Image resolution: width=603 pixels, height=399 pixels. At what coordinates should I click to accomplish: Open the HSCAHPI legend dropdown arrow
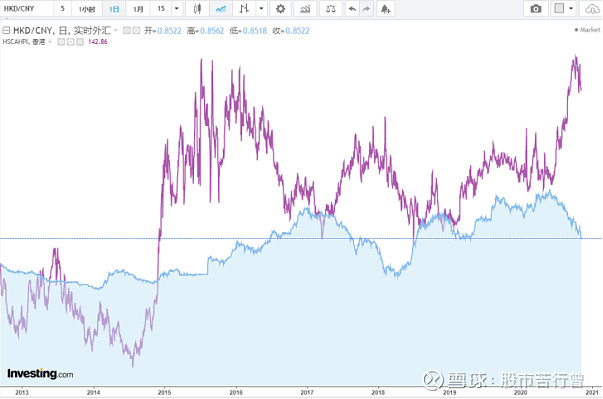point(50,42)
